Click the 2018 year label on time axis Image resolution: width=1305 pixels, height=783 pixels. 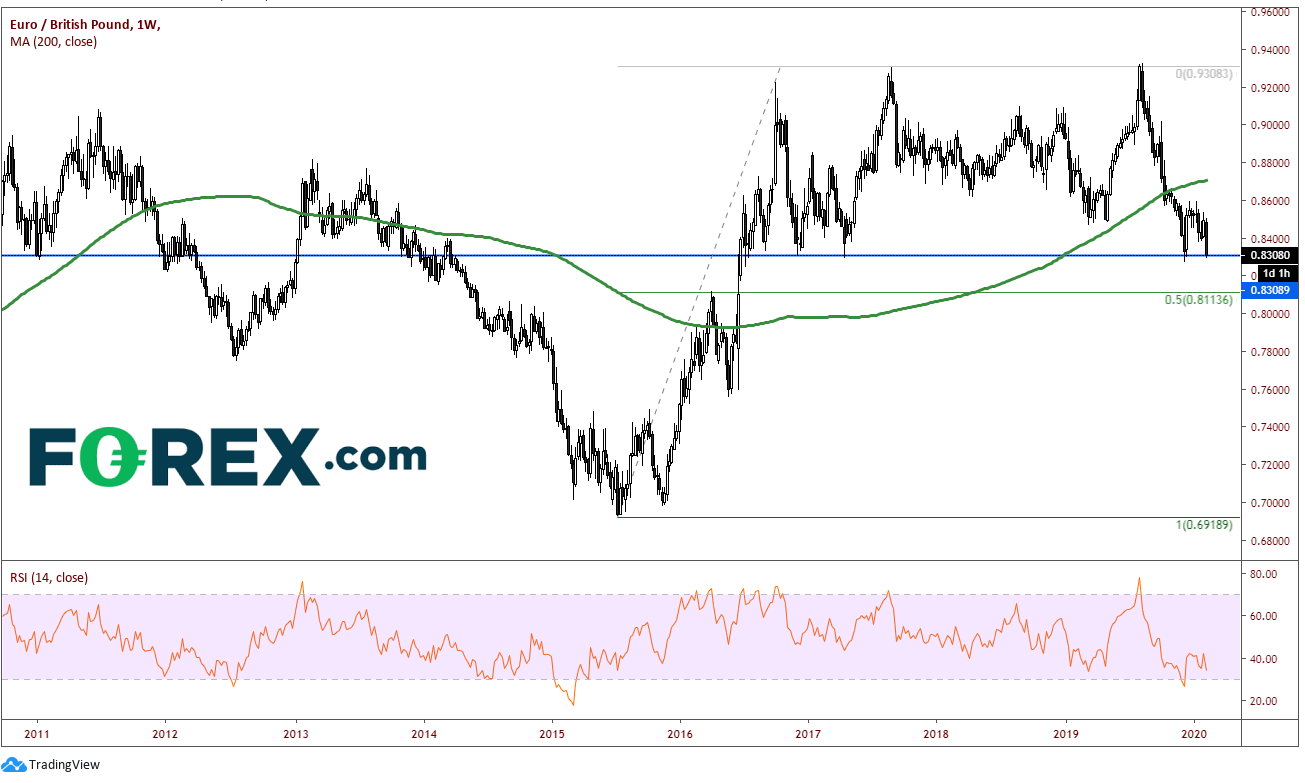pos(937,734)
